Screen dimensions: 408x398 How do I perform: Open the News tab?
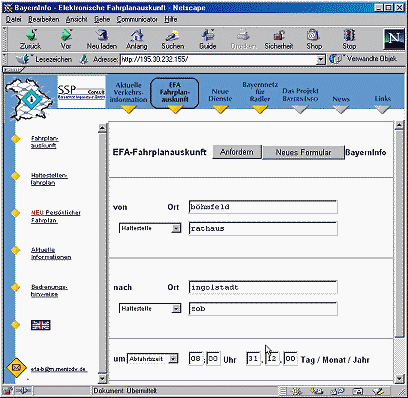pyautogui.click(x=341, y=99)
